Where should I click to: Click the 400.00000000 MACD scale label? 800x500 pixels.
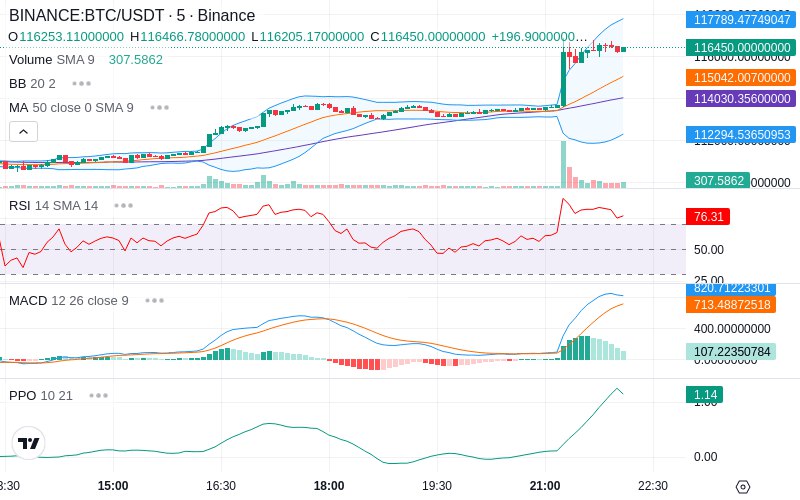(x=732, y=329)
